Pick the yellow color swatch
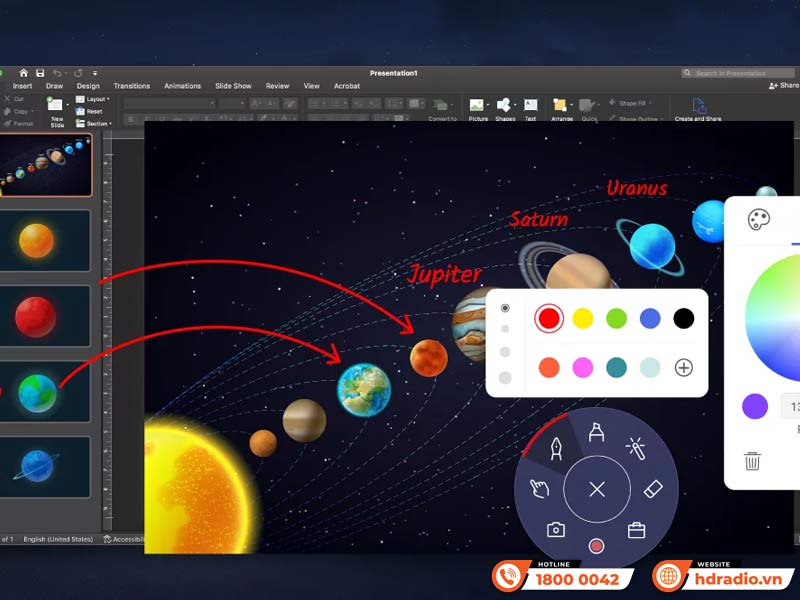 (582, 318)
